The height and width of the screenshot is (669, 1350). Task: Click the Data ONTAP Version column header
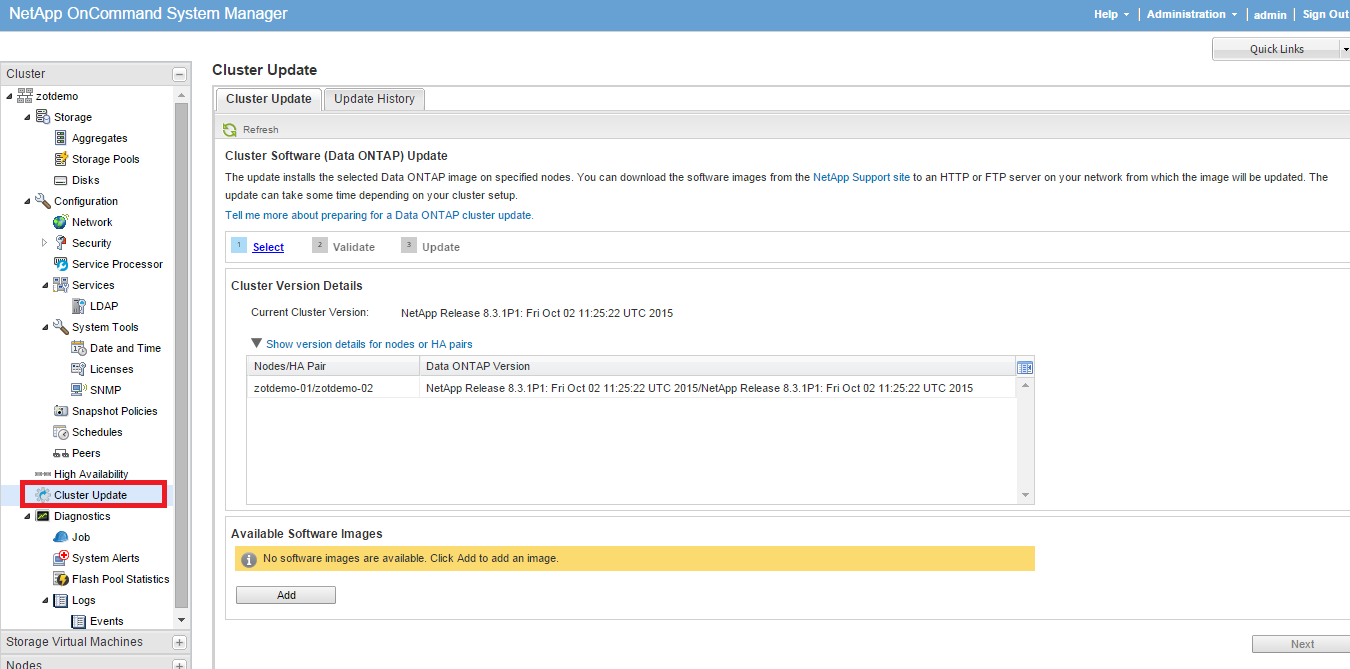718,366
